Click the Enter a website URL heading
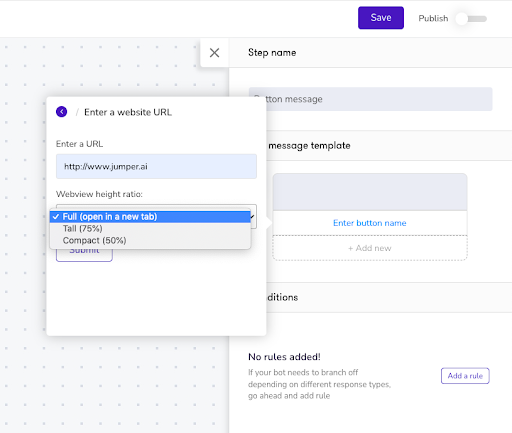The height and width of the screenshot is (433, 512). click(128, 112)
